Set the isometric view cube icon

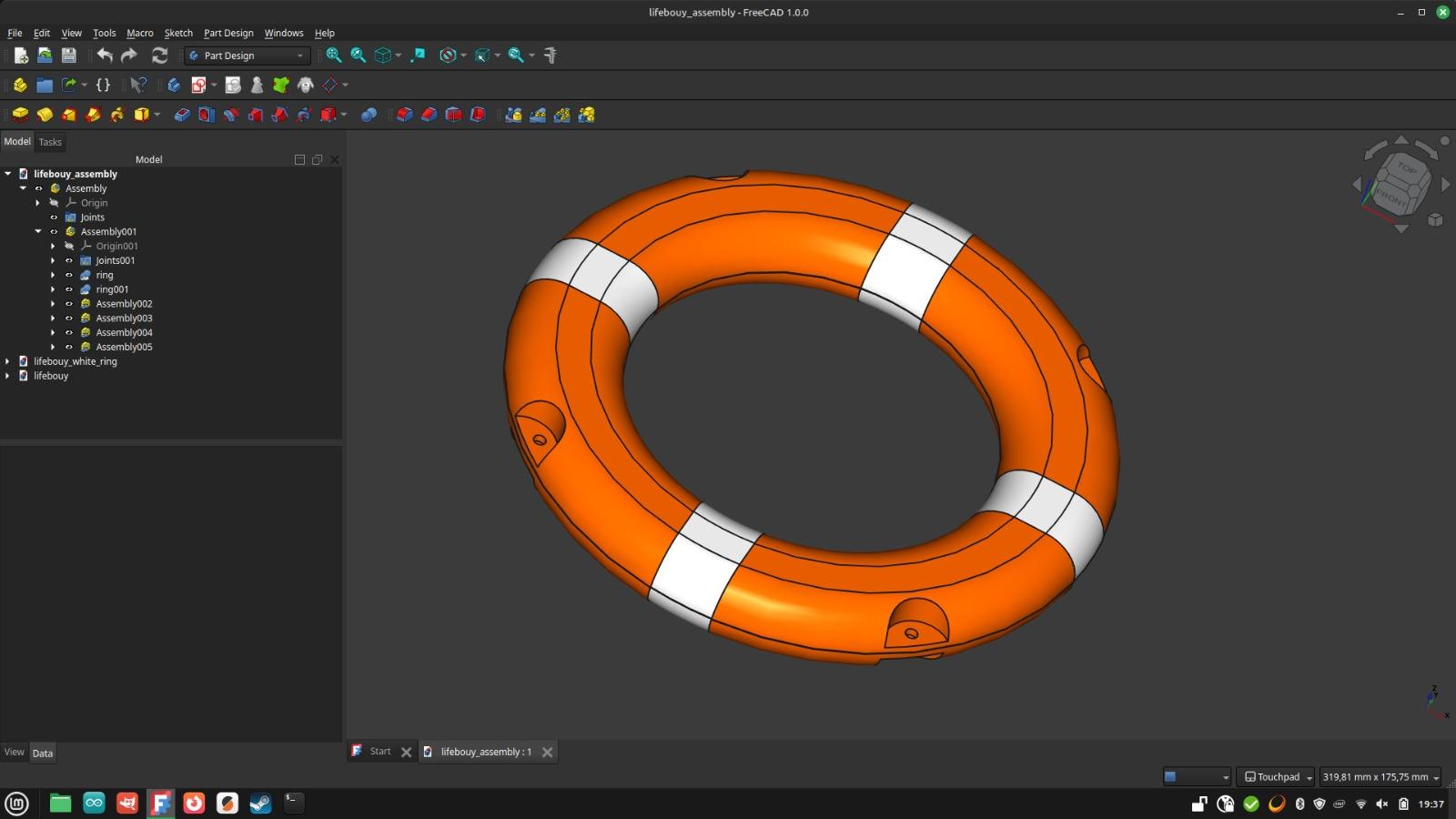[383, 56]
